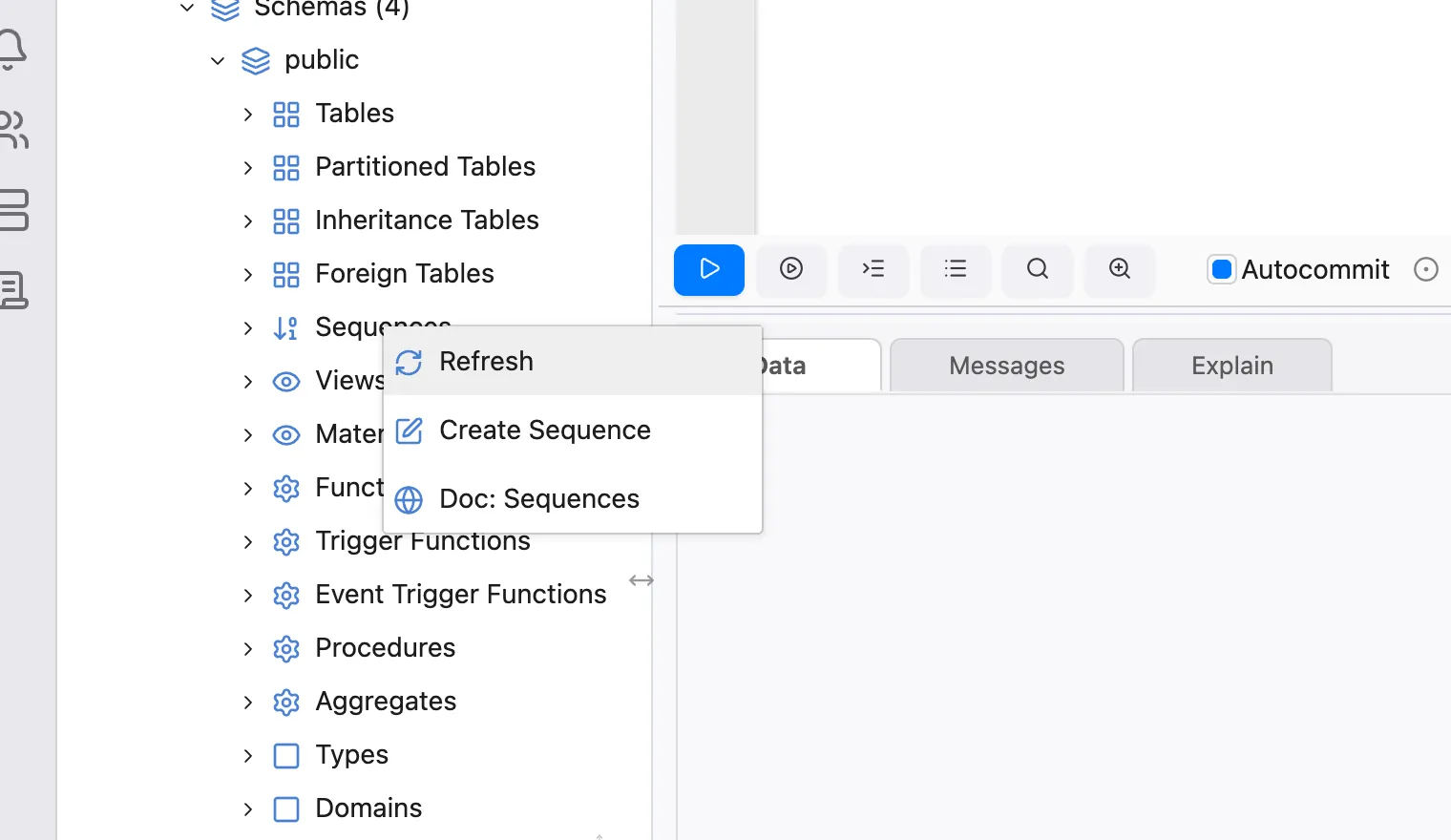This screenshot has height=840, width=1451.
Task: Expand the Inheritance Tables chevron
Action: pyautogui.click(x=248, y=221)
